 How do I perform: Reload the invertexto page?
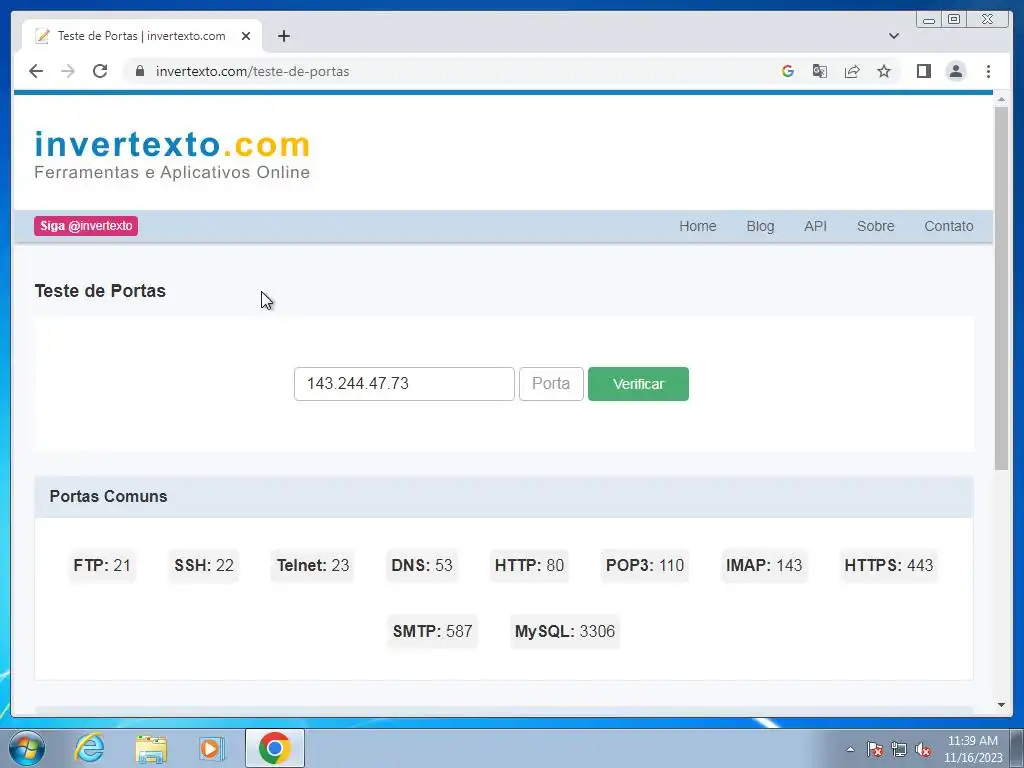[x=100, y=71]
